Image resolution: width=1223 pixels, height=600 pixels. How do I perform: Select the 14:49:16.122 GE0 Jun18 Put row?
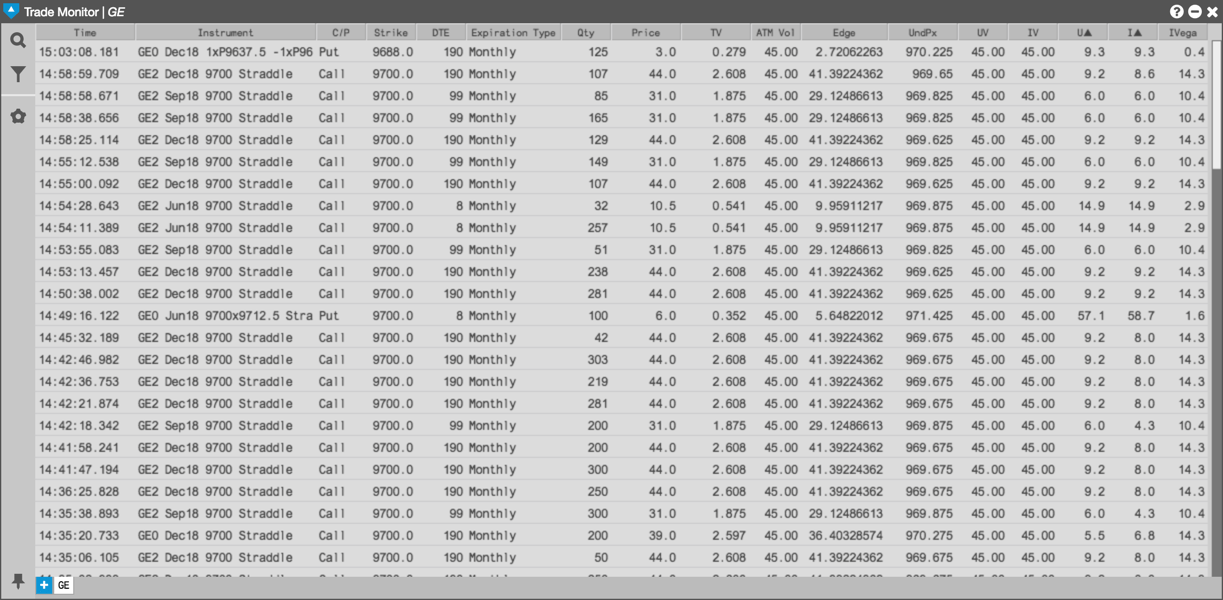622,316
